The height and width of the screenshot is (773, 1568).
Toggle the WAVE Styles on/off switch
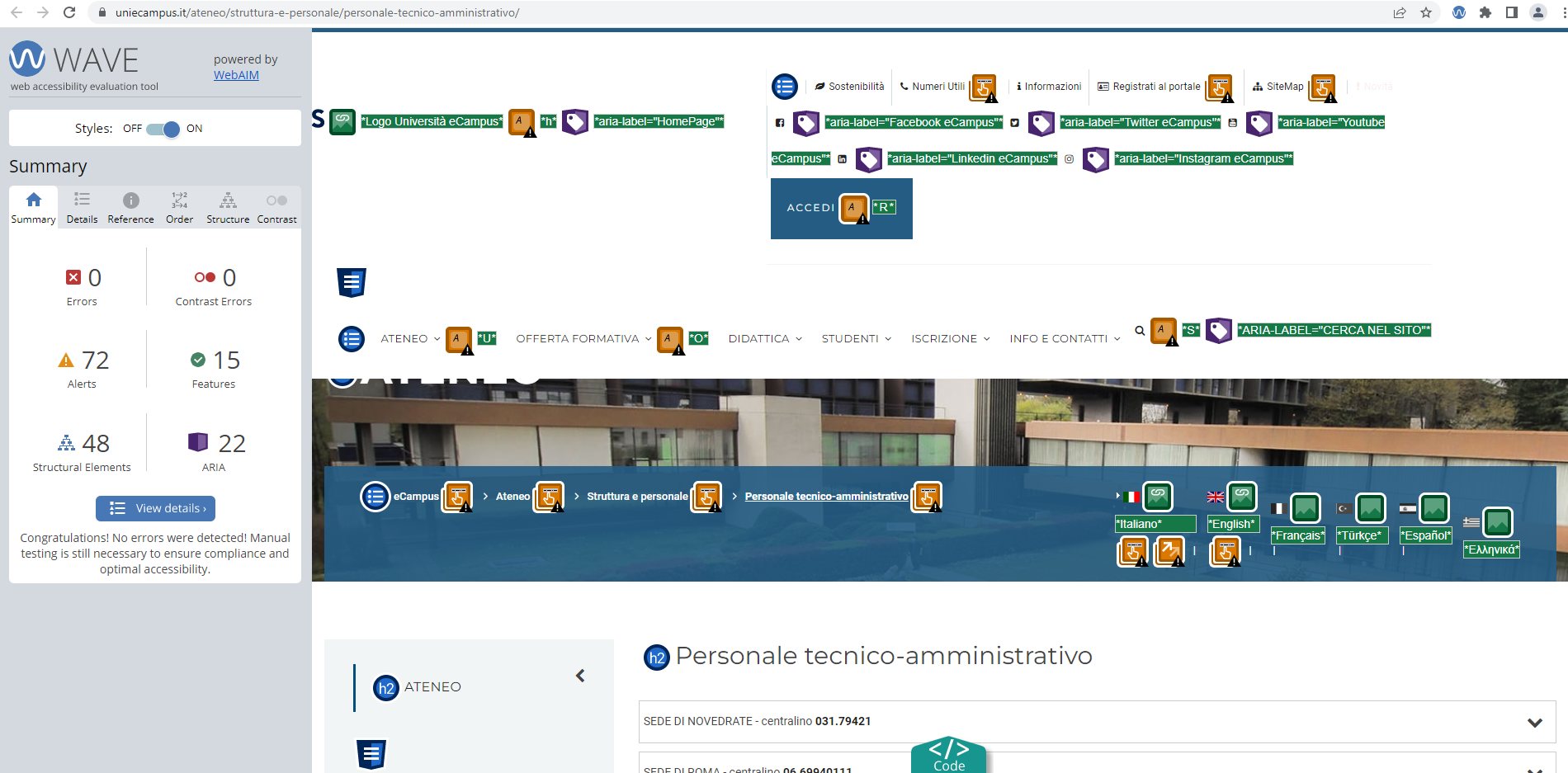(163, 129)
